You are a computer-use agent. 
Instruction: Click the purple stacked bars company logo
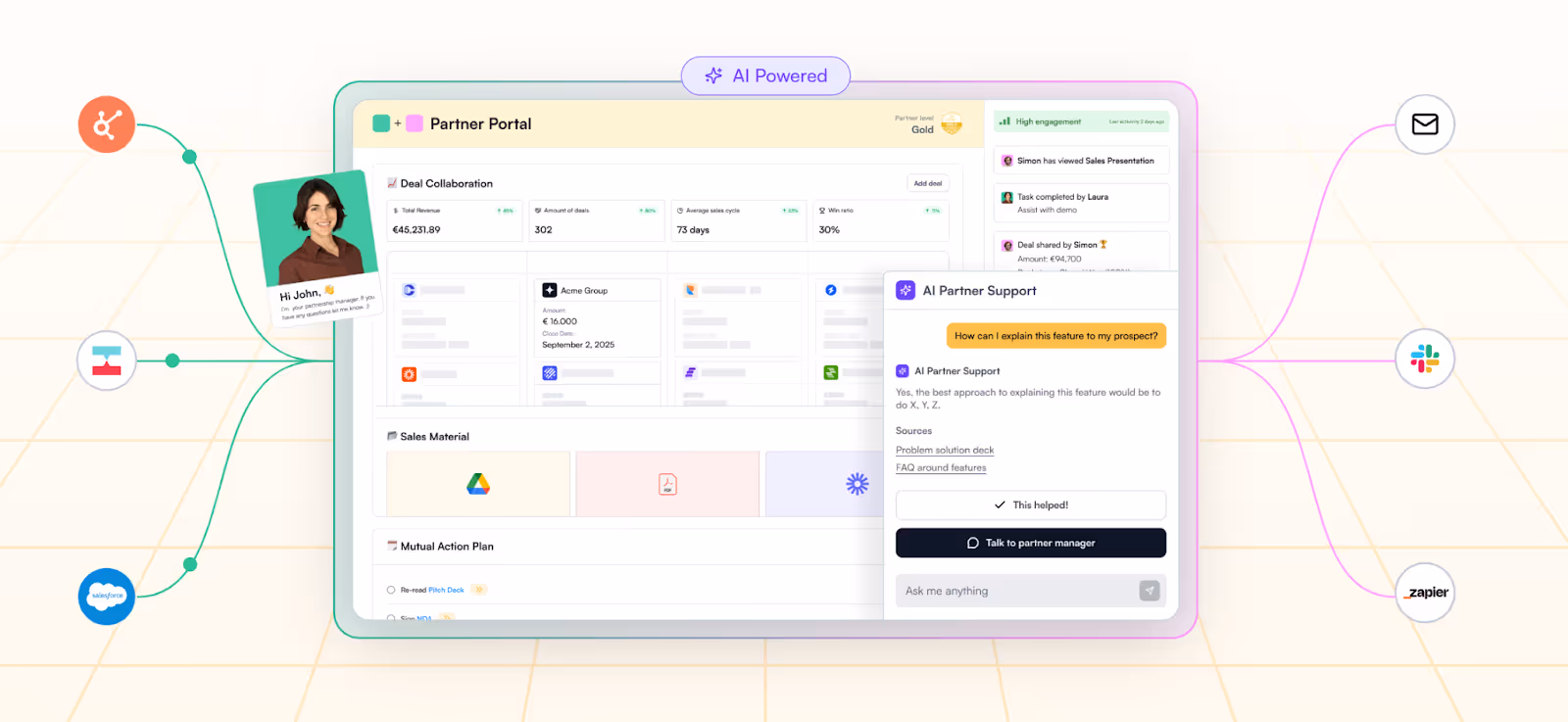690,372
